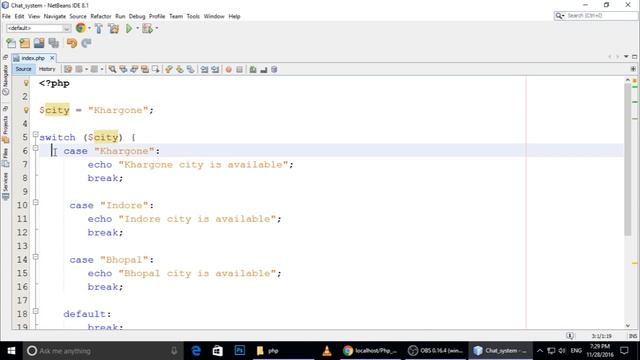Collapse the fold marker beside case "Indore"
This screenshot has height=360, width=640.
click(x=36, y=202)
